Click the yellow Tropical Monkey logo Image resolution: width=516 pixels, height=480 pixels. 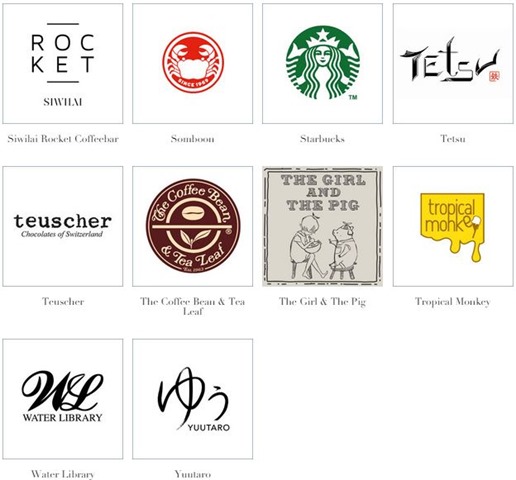(453, 226)
